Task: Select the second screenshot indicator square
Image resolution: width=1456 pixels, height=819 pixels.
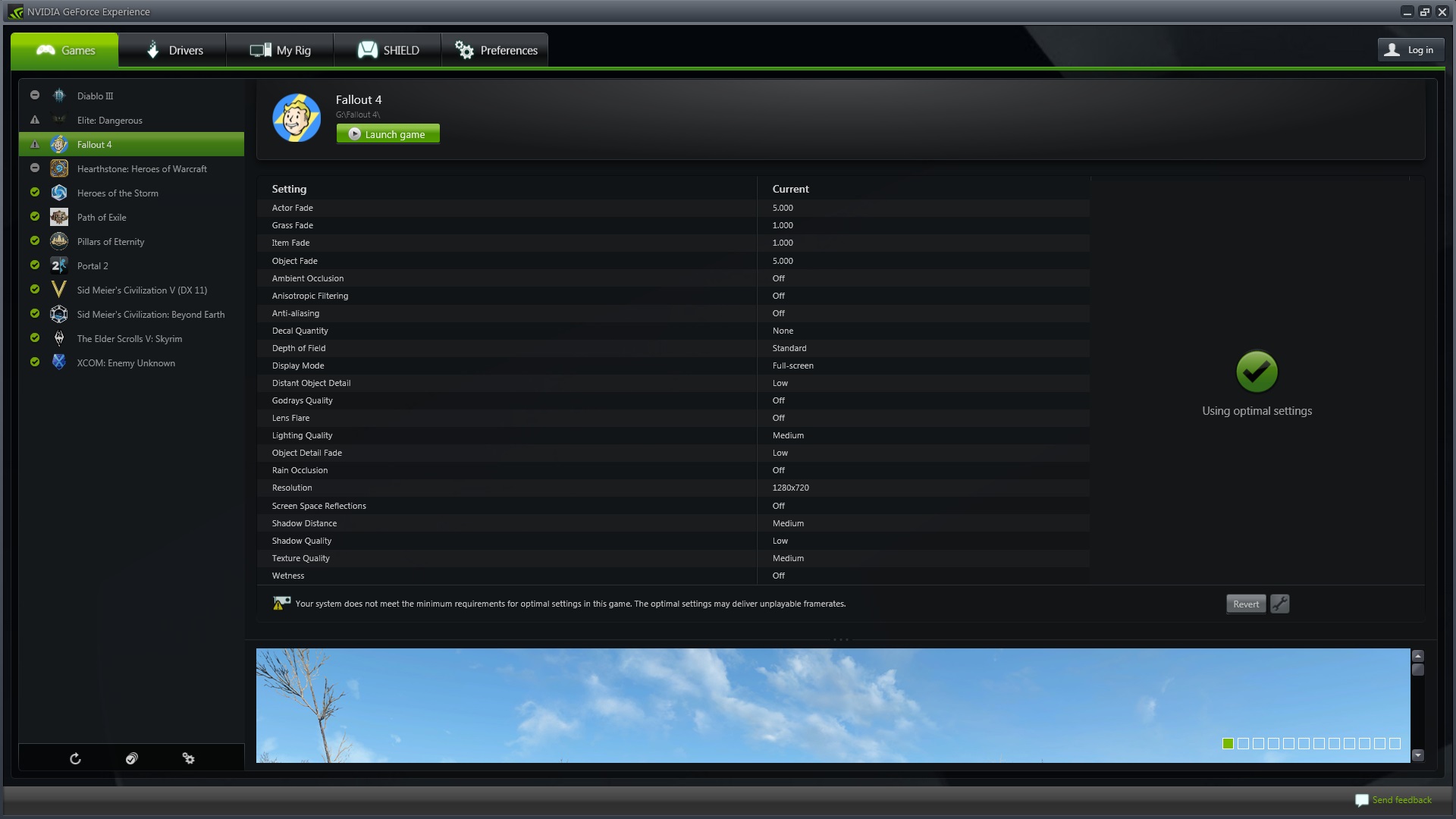Action: point(1243,743)
